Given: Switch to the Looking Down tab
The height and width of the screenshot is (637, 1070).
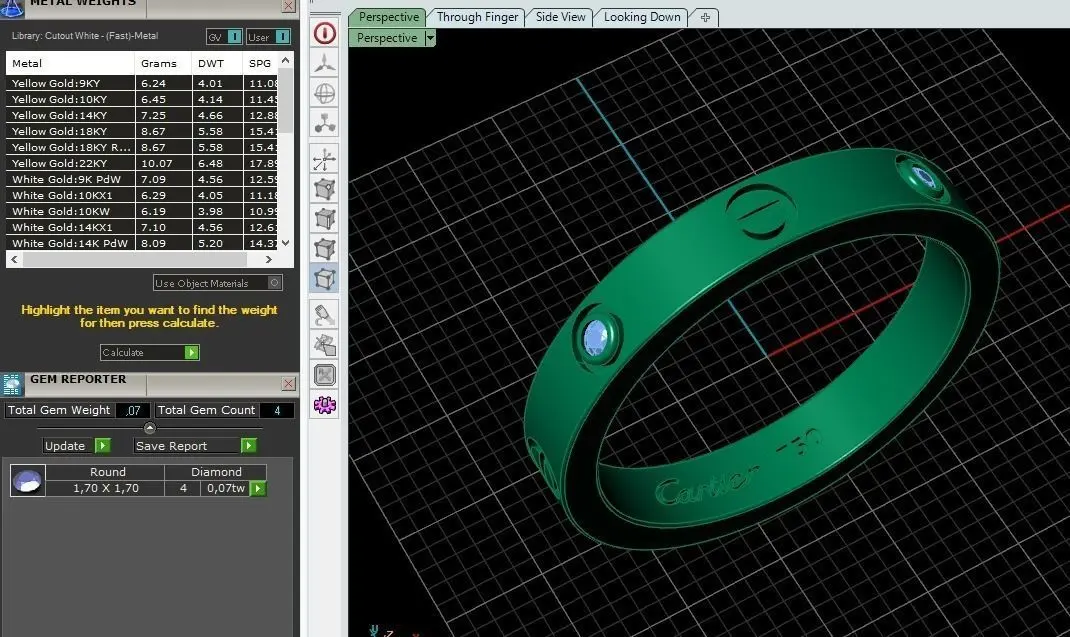Looking at the screenshot, I should [x=642, y=17].
